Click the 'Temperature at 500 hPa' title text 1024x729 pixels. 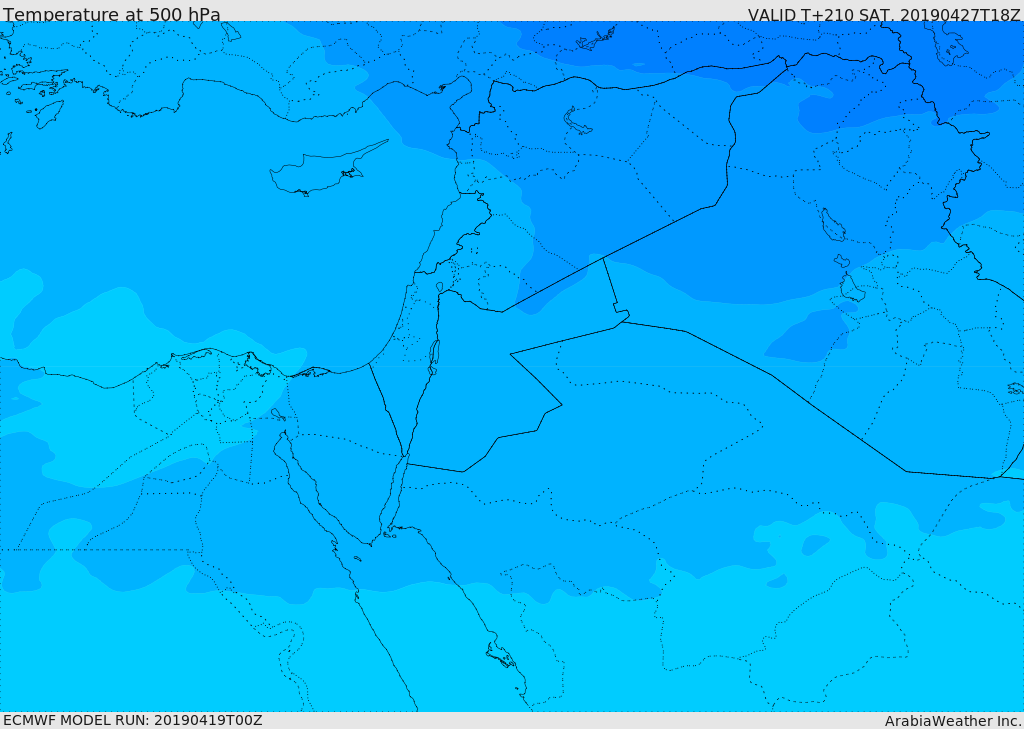[x=112, y=14]
